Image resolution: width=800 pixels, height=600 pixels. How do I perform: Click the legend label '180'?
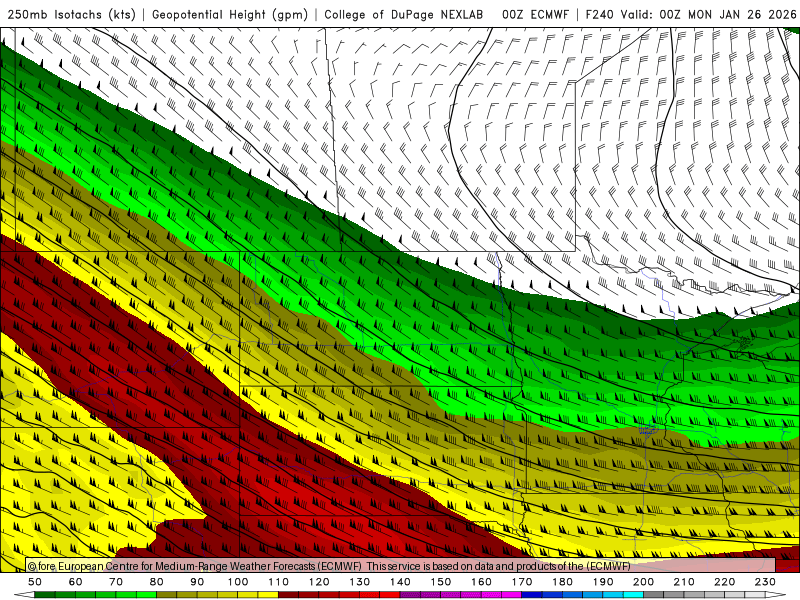(562, 582)
